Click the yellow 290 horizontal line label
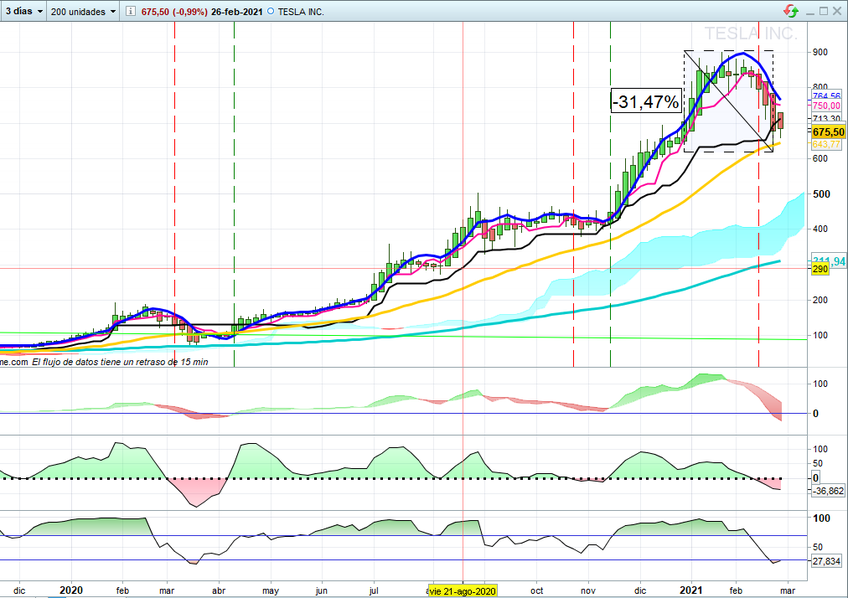This screenshot has width=848, height=598. 820,269
